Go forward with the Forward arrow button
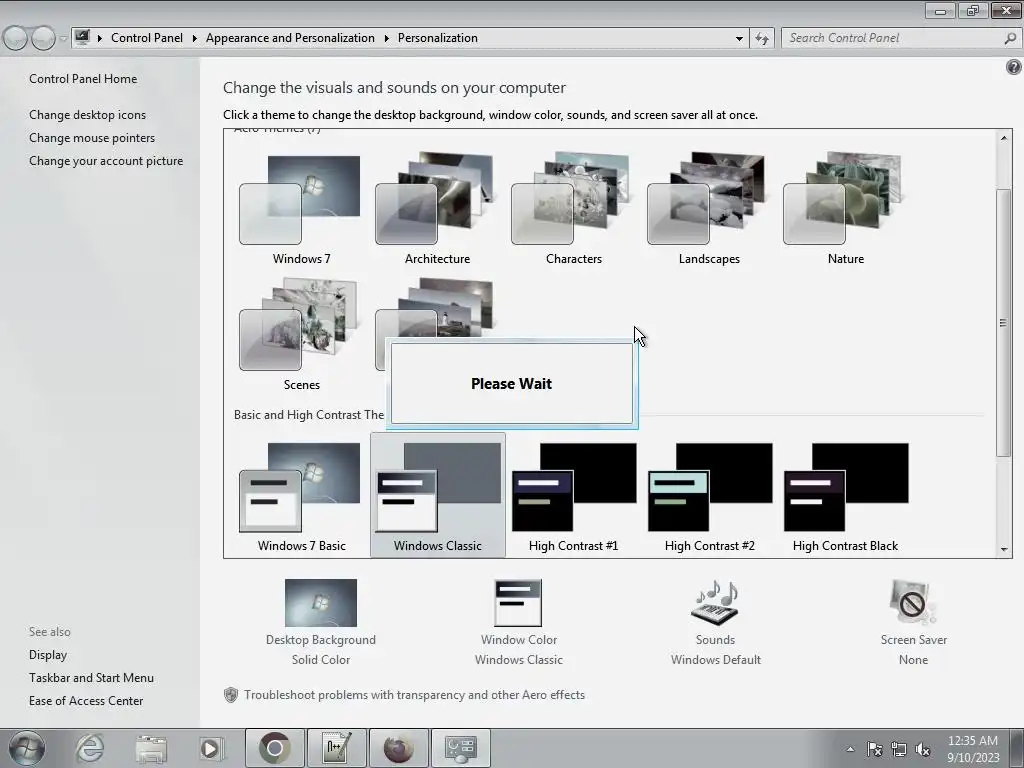Viewport: 1024px width, 768px height. click(x=43, y=38)
